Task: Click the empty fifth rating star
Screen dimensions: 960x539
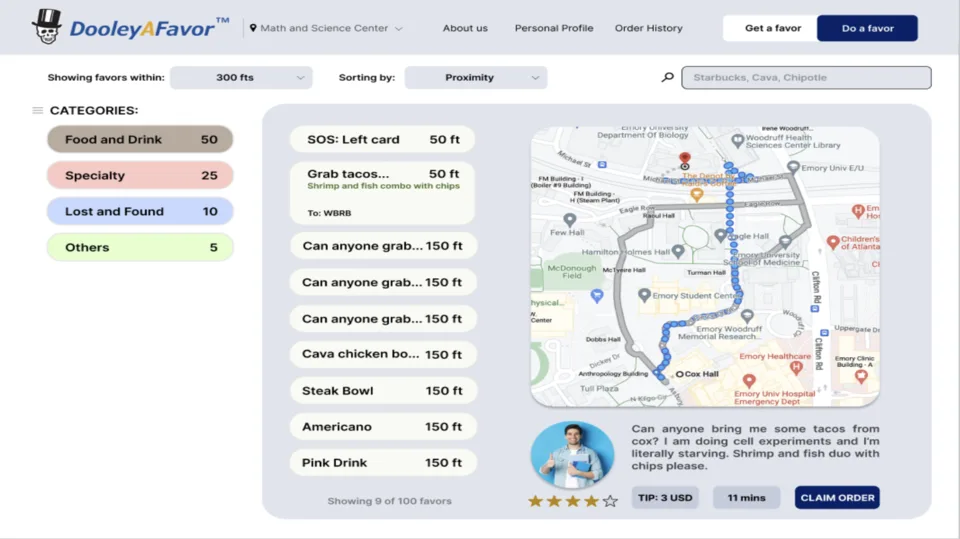Action: pos(610,501)
